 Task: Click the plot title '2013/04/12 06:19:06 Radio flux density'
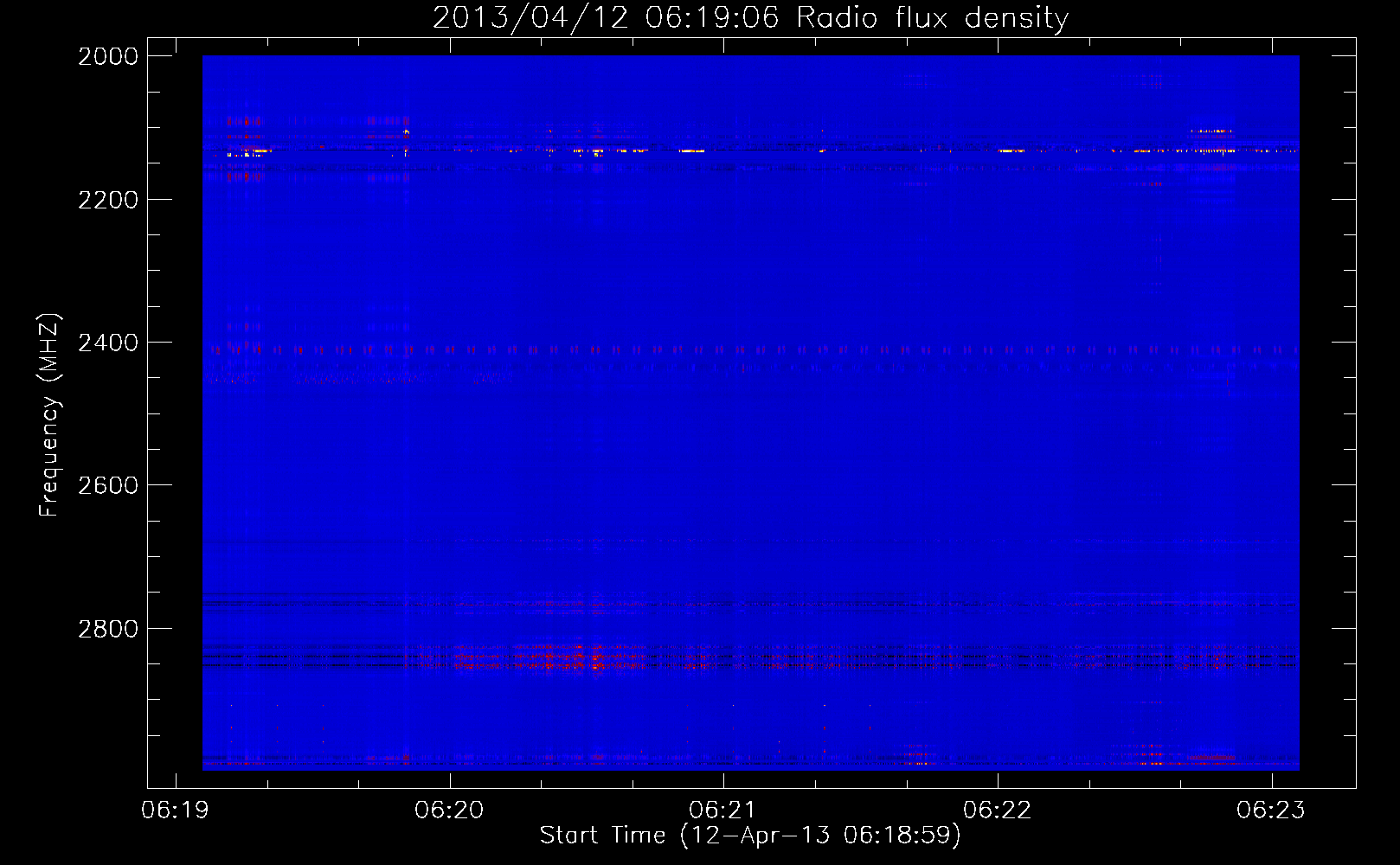(751, 17)
